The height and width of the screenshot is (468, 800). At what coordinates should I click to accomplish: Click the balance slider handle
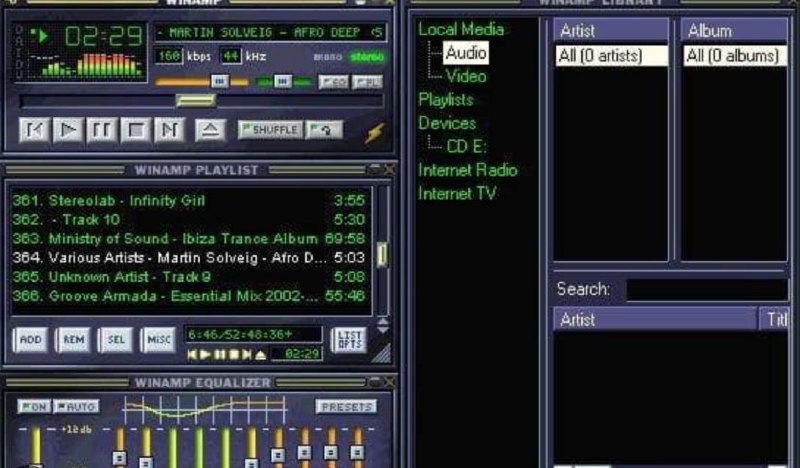pyautogui.click(x=283, y=81)
